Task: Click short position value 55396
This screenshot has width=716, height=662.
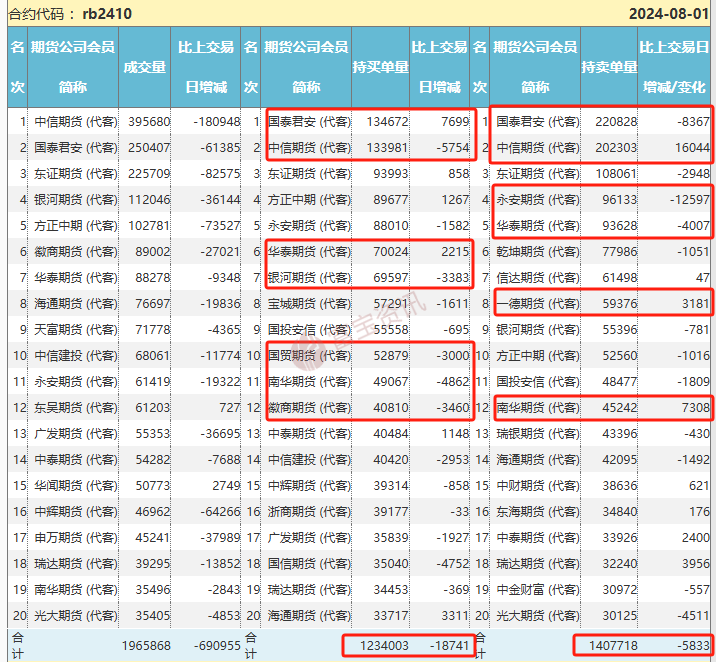Action: pyautogui.click(x=620, y=330)
